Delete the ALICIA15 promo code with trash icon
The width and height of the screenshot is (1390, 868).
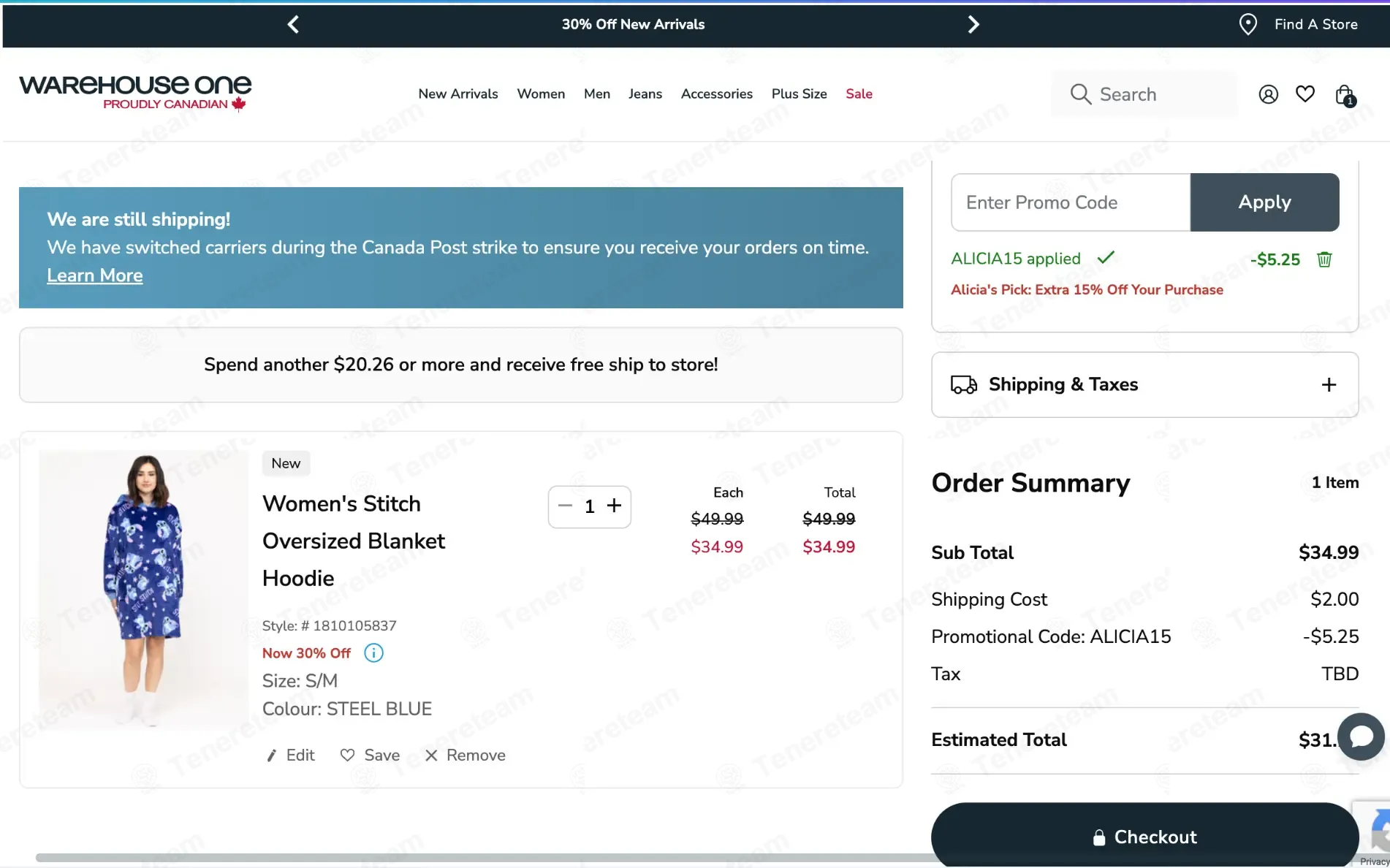[x=1324, y=259]
